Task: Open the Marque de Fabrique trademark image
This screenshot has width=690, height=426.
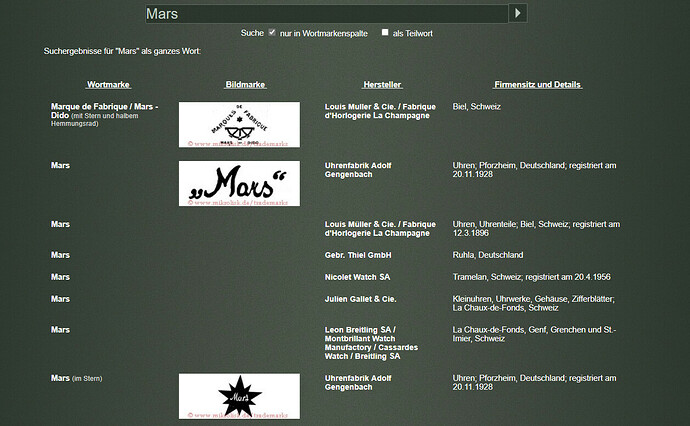Action: (239, 125)
